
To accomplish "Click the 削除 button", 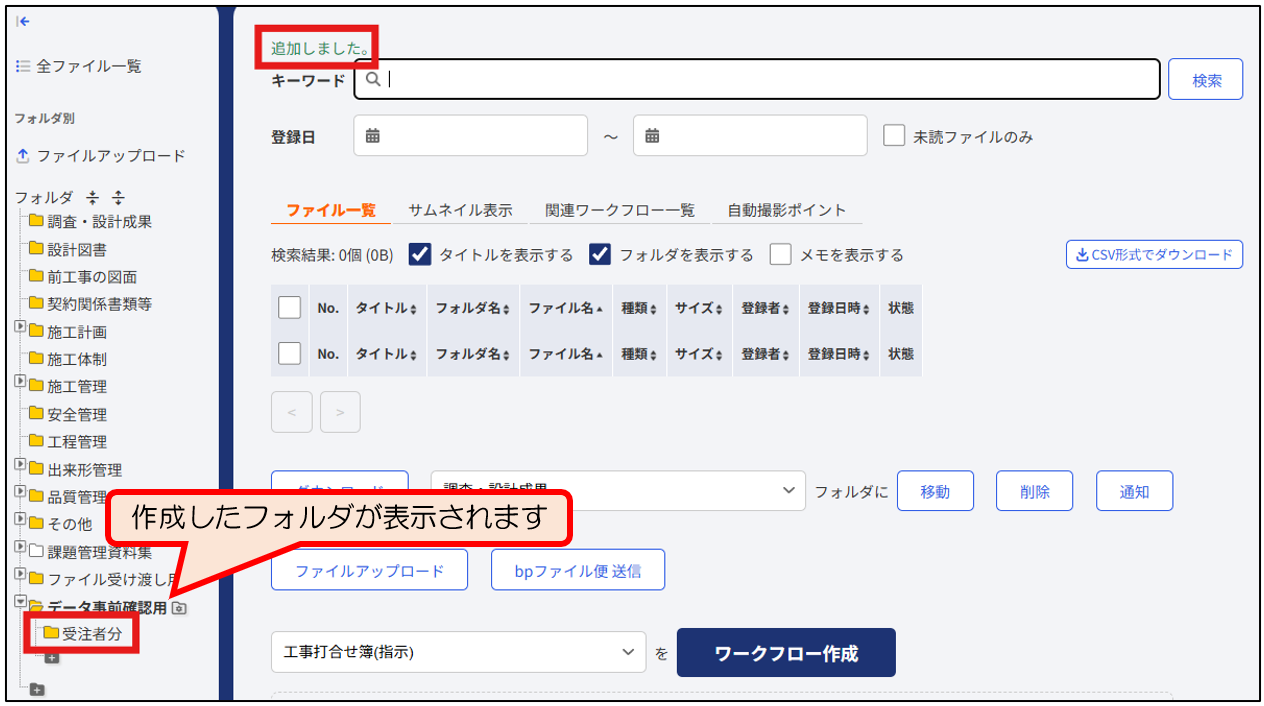I will [1034, 491].
